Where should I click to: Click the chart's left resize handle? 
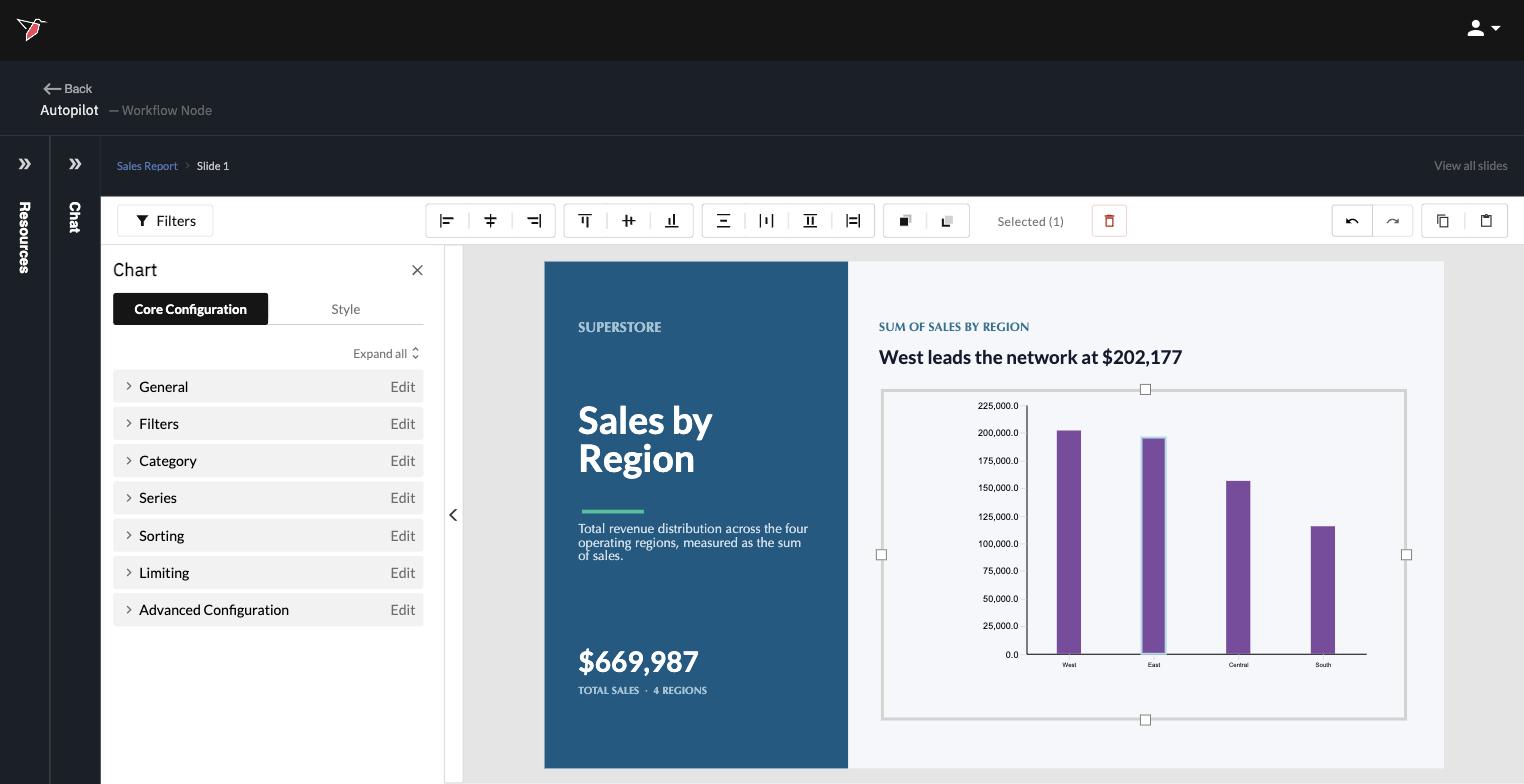(881, 554)
